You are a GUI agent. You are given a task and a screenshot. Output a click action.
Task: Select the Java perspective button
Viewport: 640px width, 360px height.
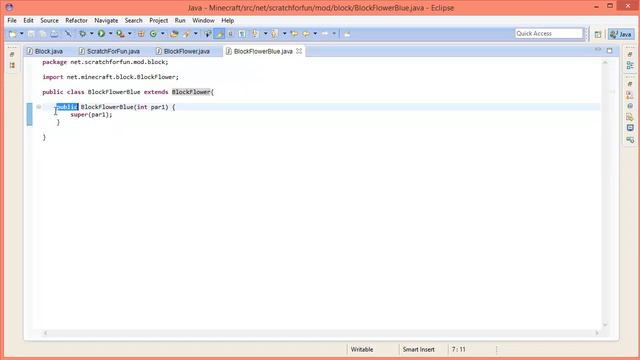point(621,34)
